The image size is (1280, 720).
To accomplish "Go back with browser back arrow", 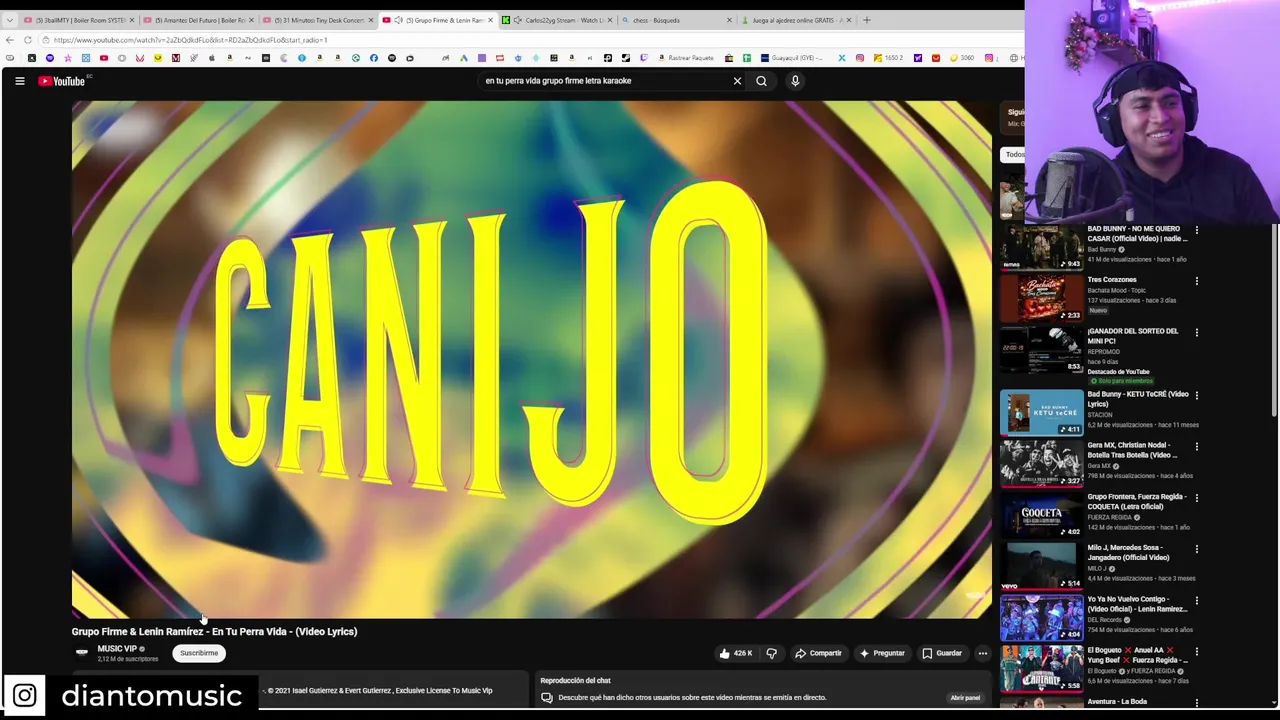I will 10,40.
